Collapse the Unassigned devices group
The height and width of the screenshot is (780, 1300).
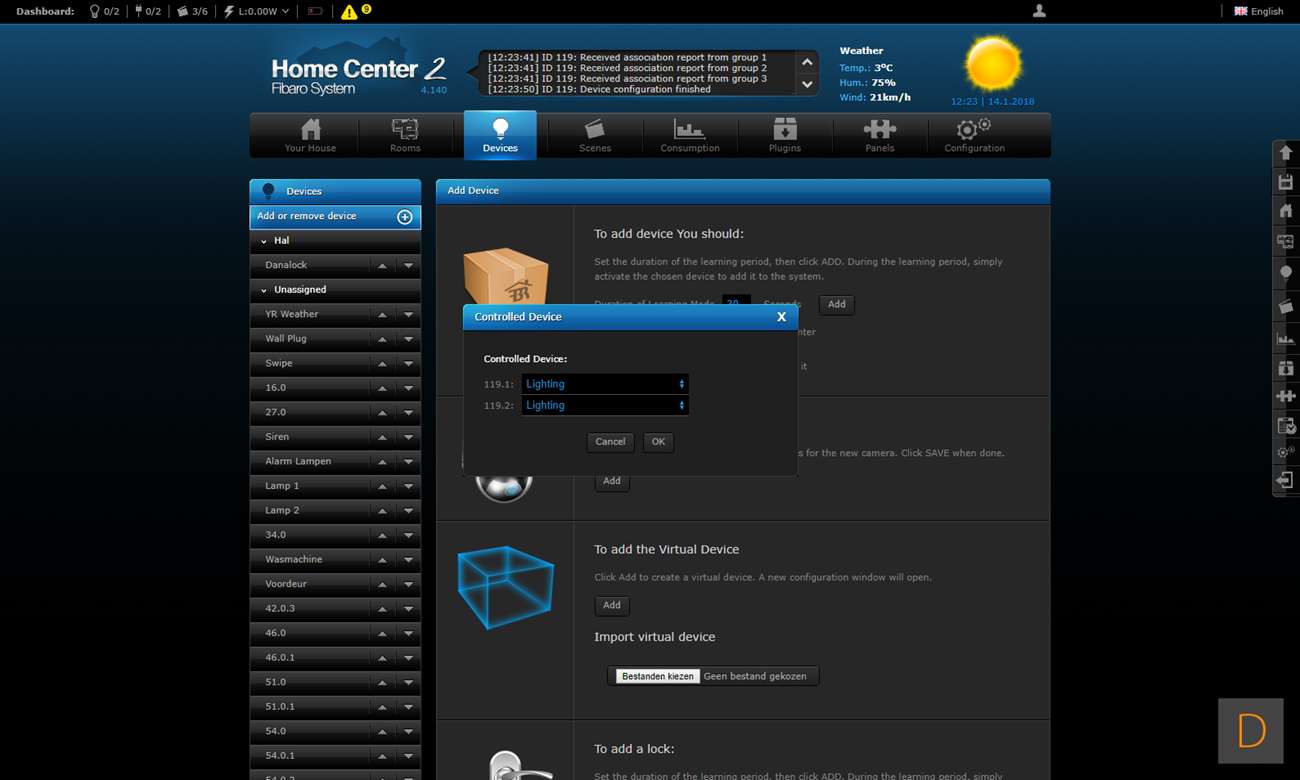tap(264, 290)
